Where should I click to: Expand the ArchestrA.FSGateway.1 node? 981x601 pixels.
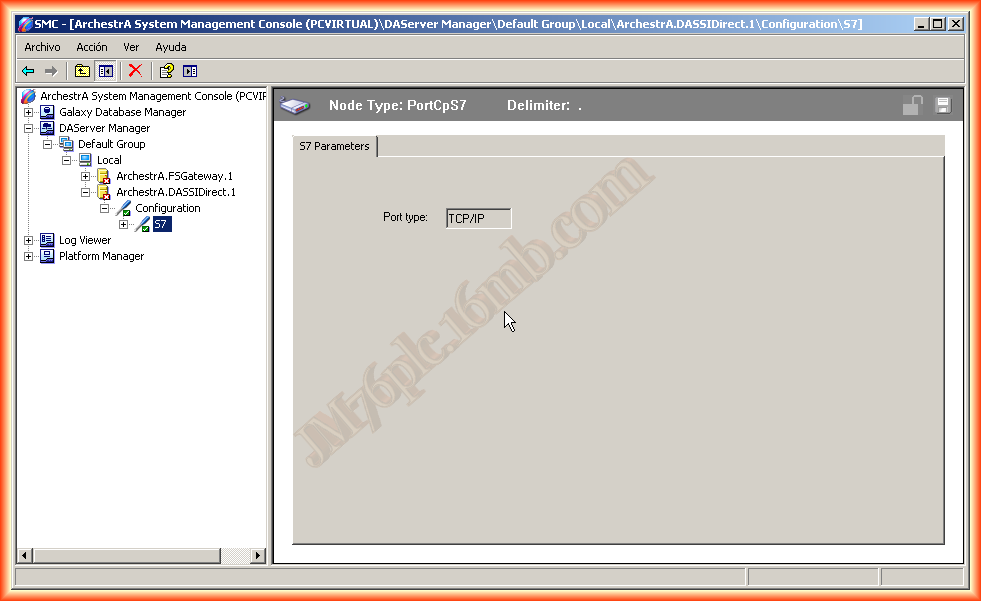[86, 176]
